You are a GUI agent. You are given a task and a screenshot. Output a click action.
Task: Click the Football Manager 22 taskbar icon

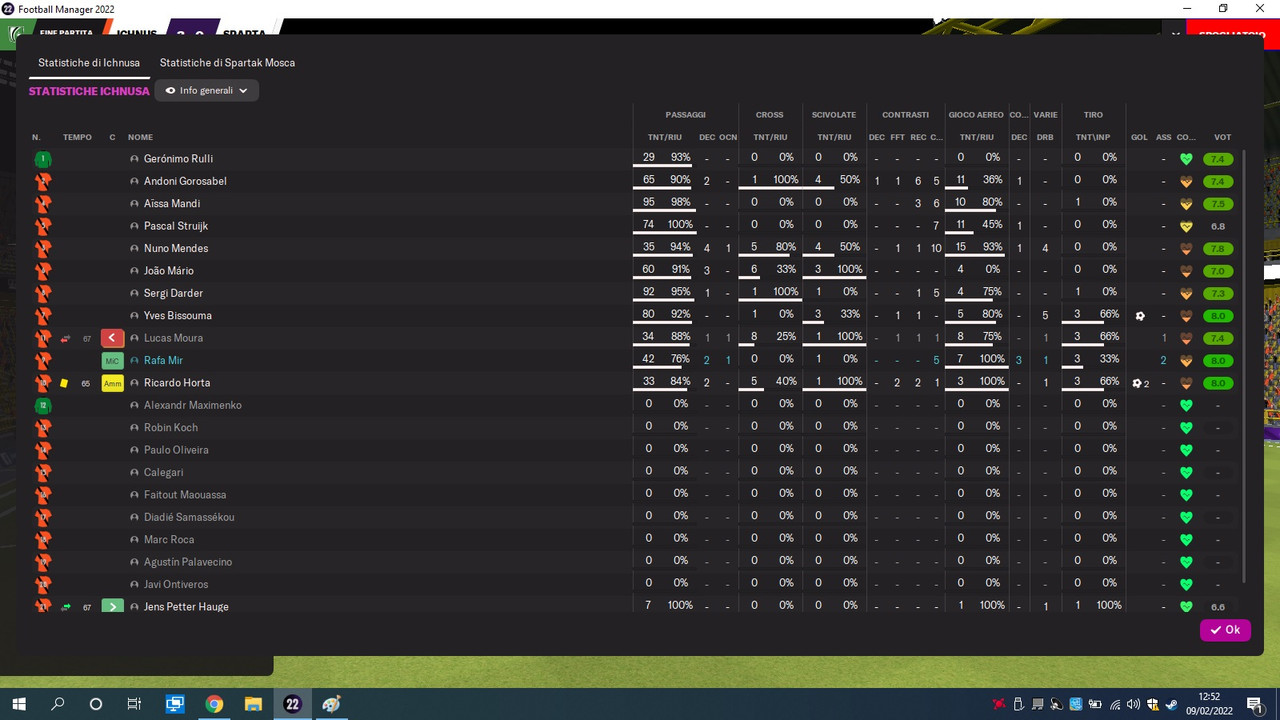(292, 704)
